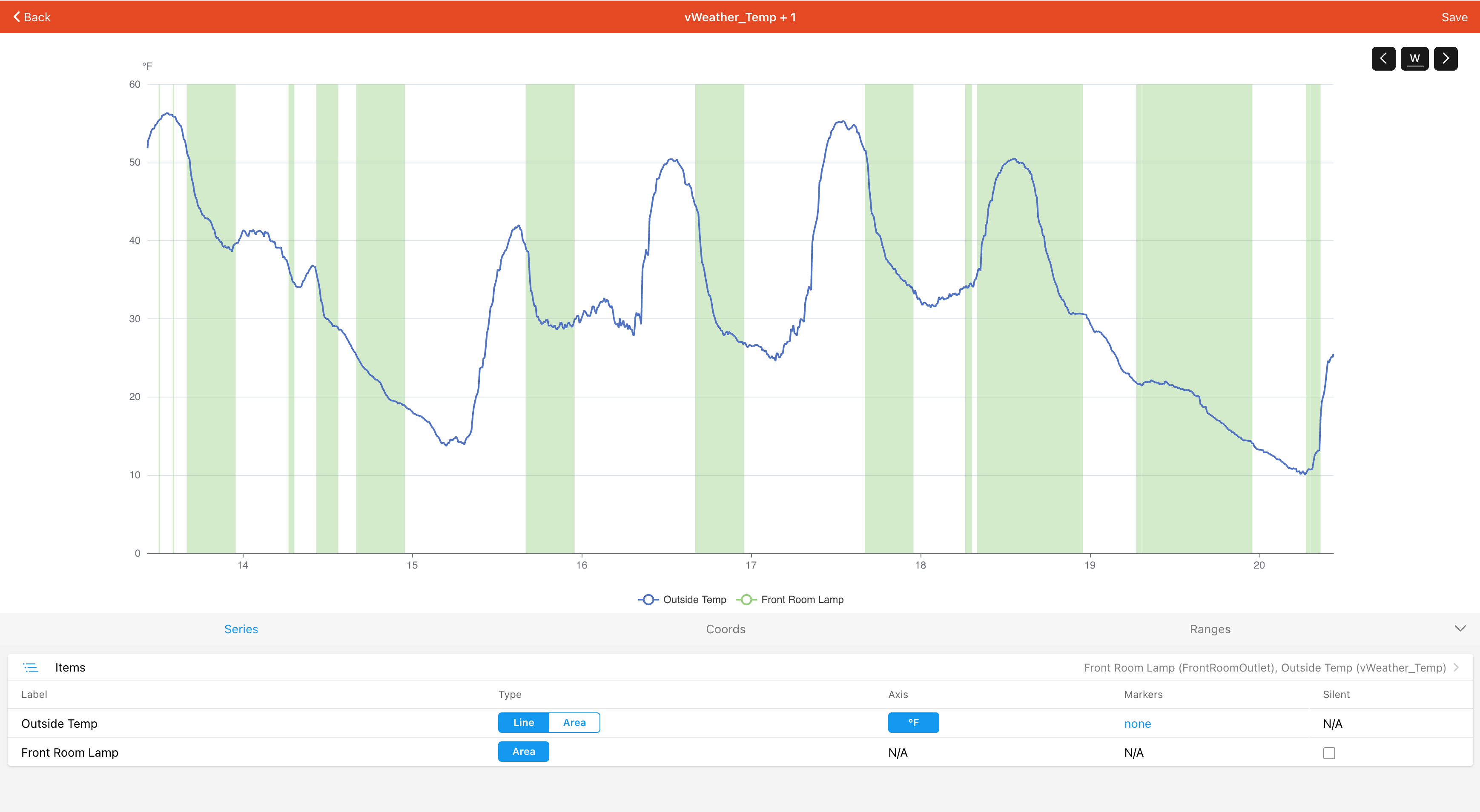Go to next chart period arrow
1480x812 pixels.
point(1445,58)
